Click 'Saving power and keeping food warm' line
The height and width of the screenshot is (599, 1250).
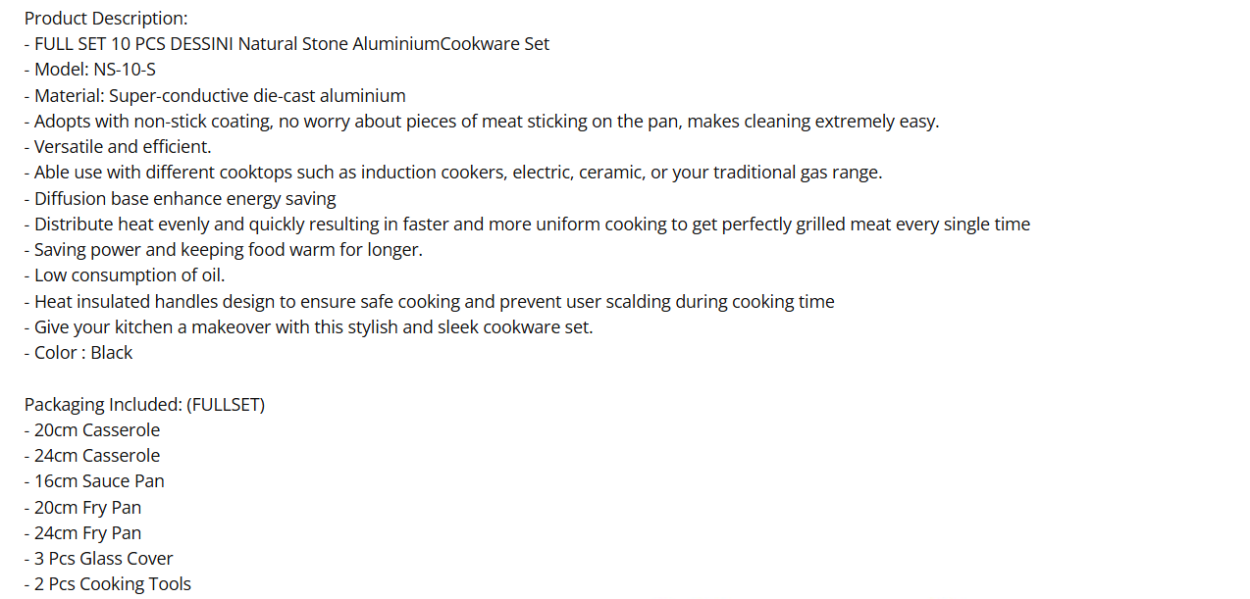tap(223, 250)
